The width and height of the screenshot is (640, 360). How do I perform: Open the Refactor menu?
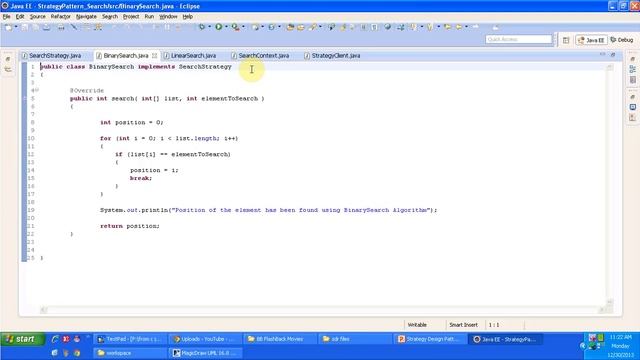coord(60,17)
